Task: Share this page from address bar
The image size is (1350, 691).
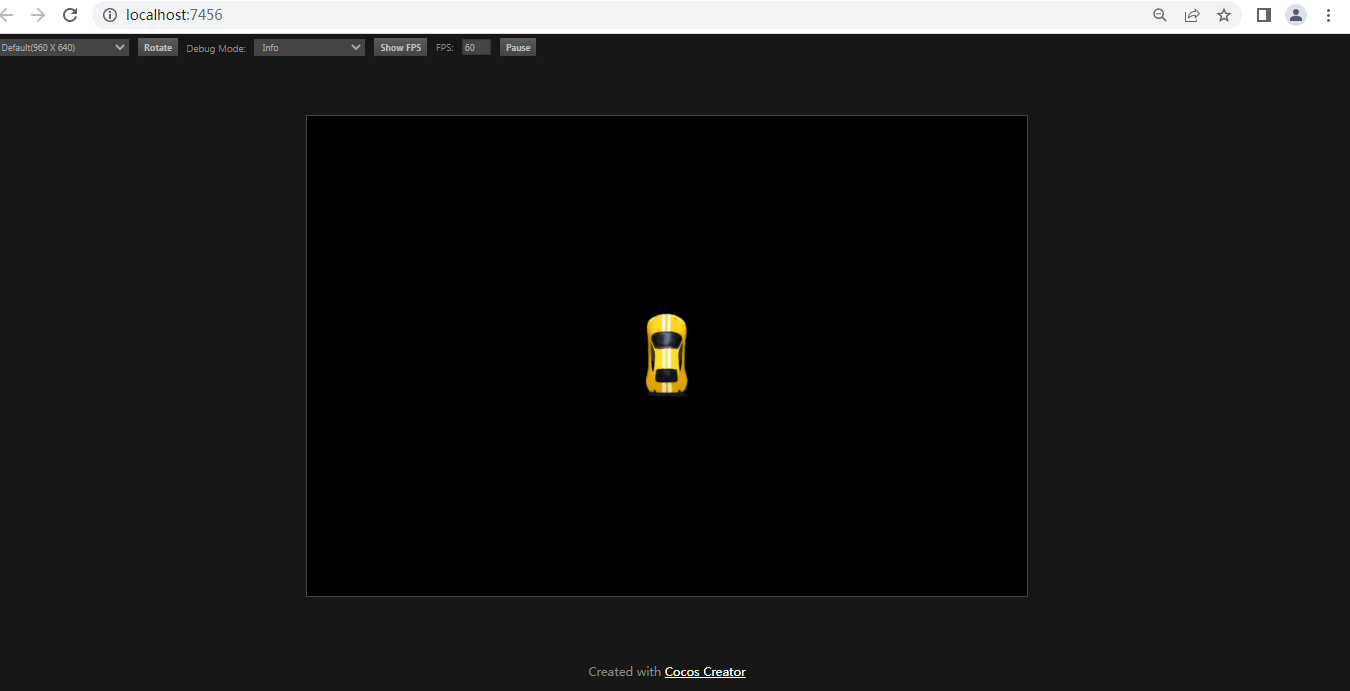Action: 1192,15
